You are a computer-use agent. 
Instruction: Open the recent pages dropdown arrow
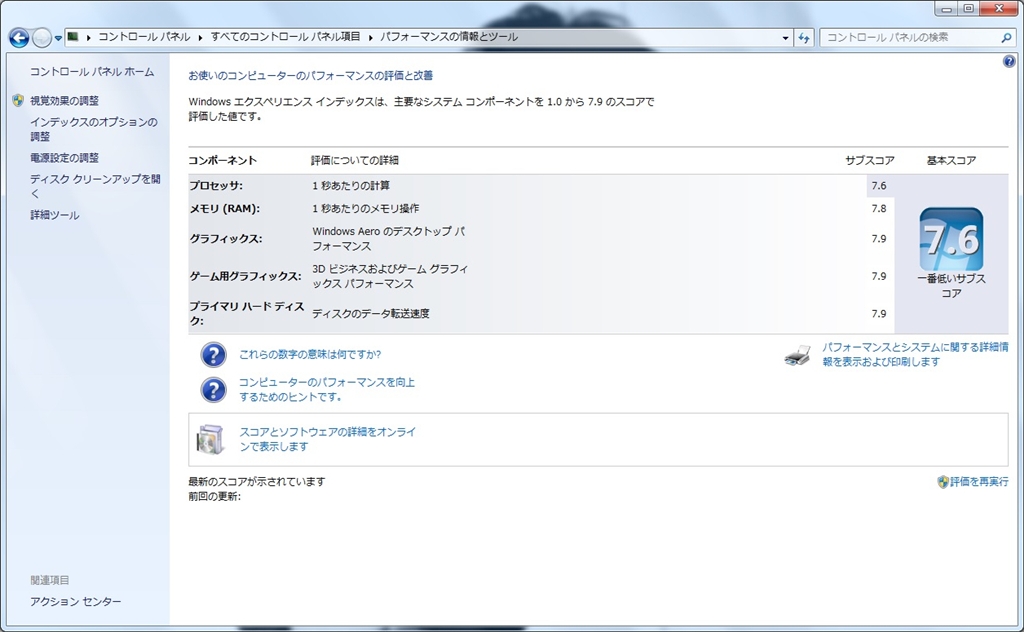pyautogui.click(x=59, y=38)
